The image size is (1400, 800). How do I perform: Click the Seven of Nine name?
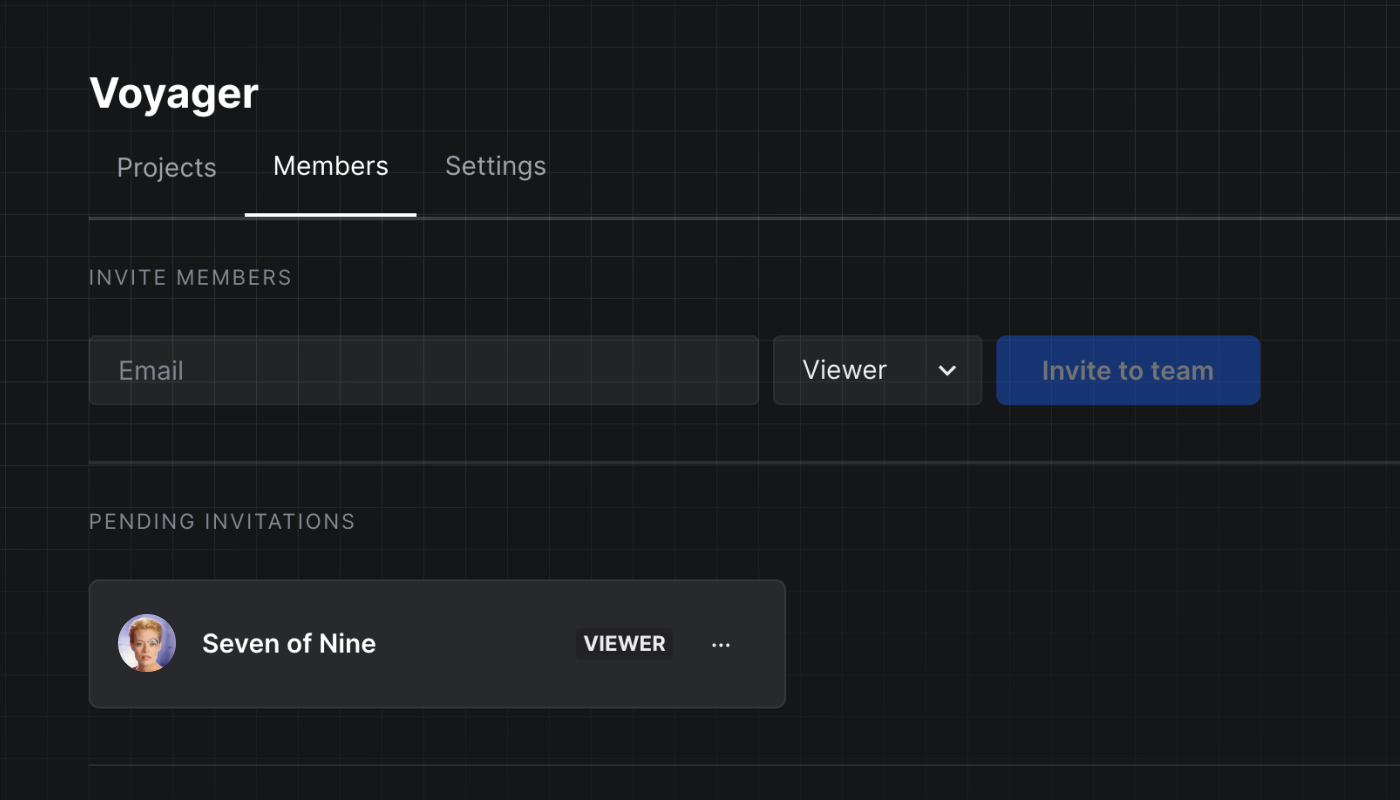tap(289, 644)
